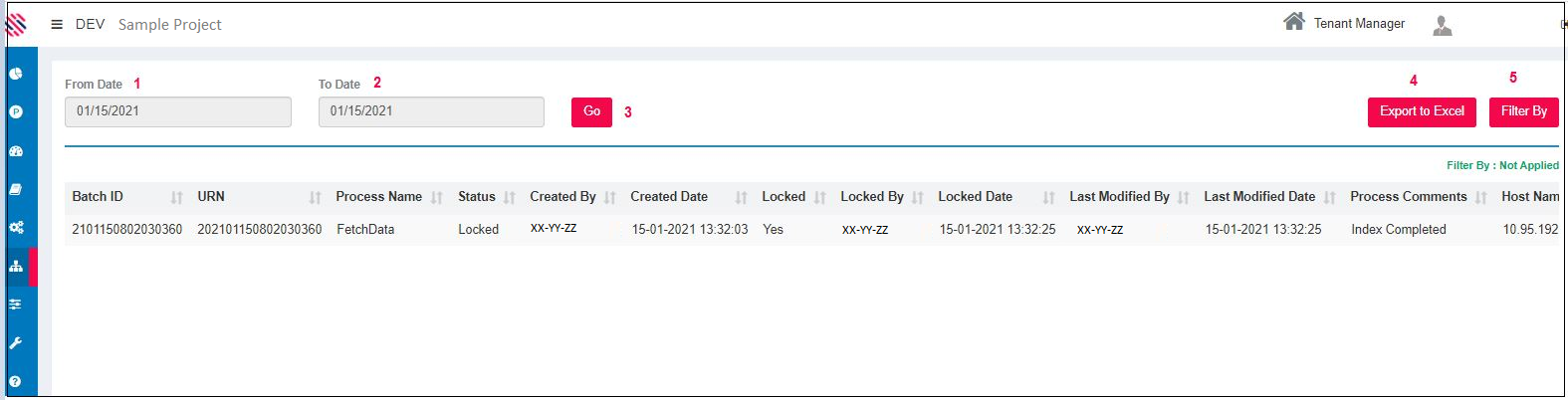Open the wrench tools sidebar icon

point(16,343)
